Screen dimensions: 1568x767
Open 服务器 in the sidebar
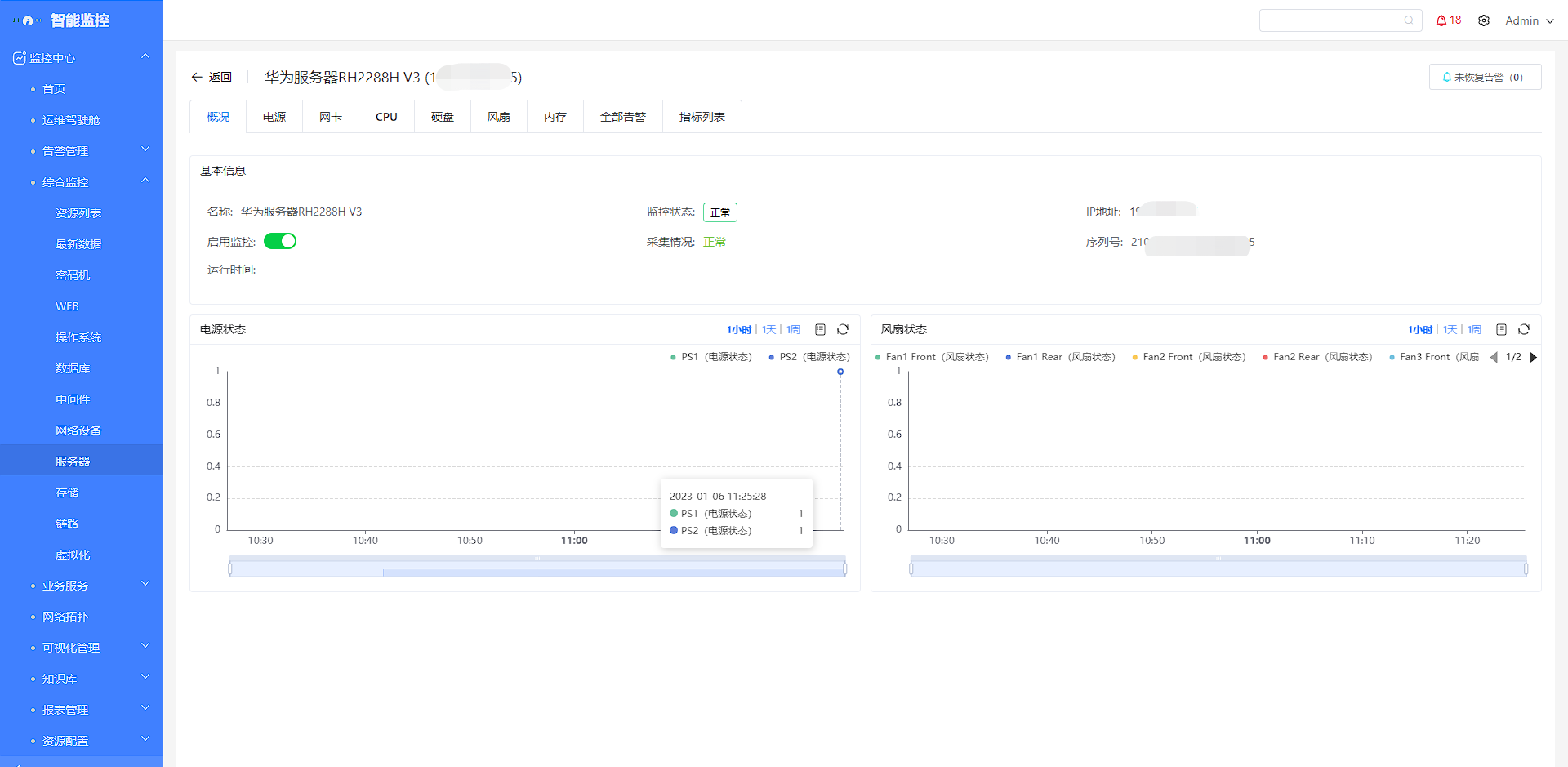pyautogui.click(x=73, y=462)
